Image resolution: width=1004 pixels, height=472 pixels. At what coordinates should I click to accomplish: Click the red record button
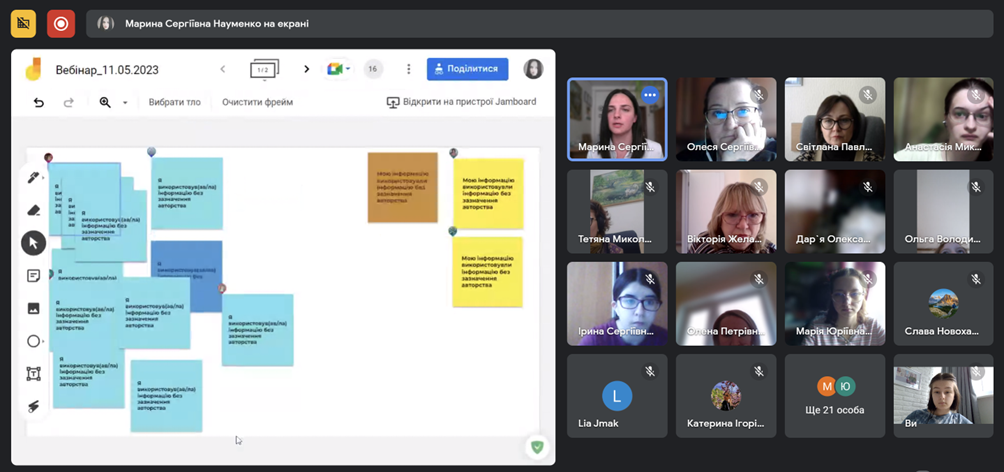click(62, 23)
